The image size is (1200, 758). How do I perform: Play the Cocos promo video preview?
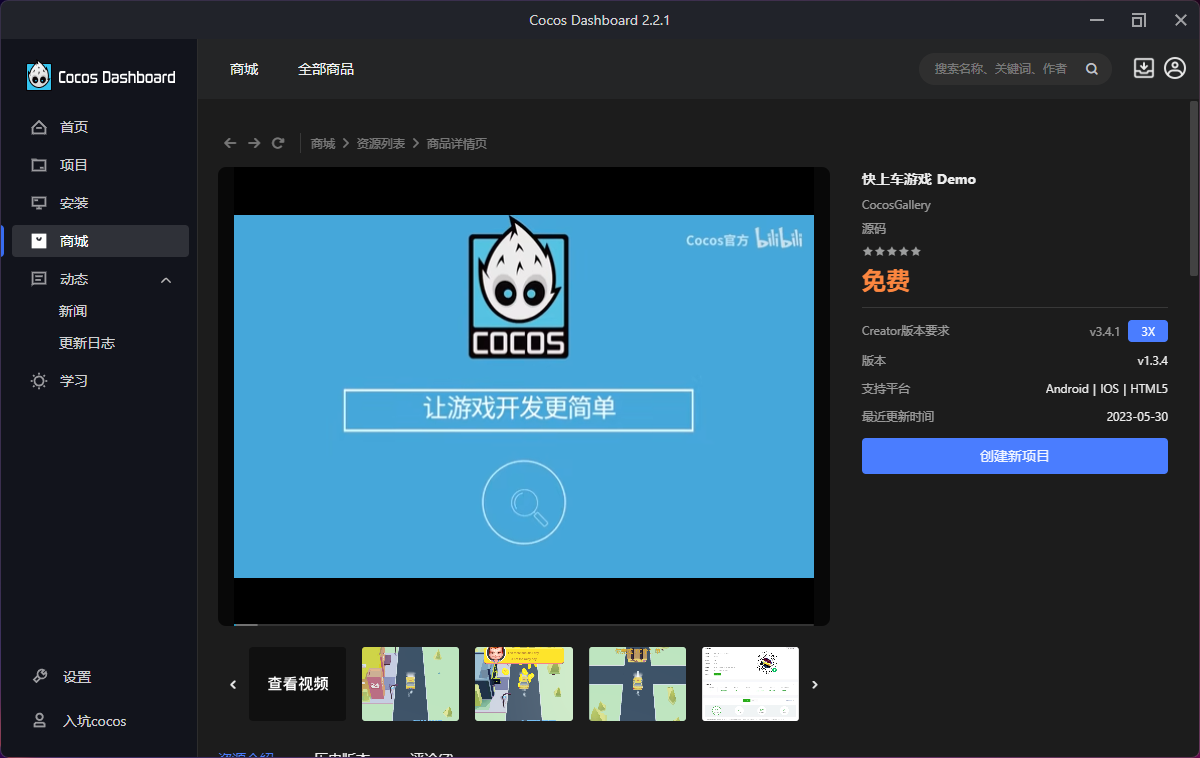[x=524, y=396]
